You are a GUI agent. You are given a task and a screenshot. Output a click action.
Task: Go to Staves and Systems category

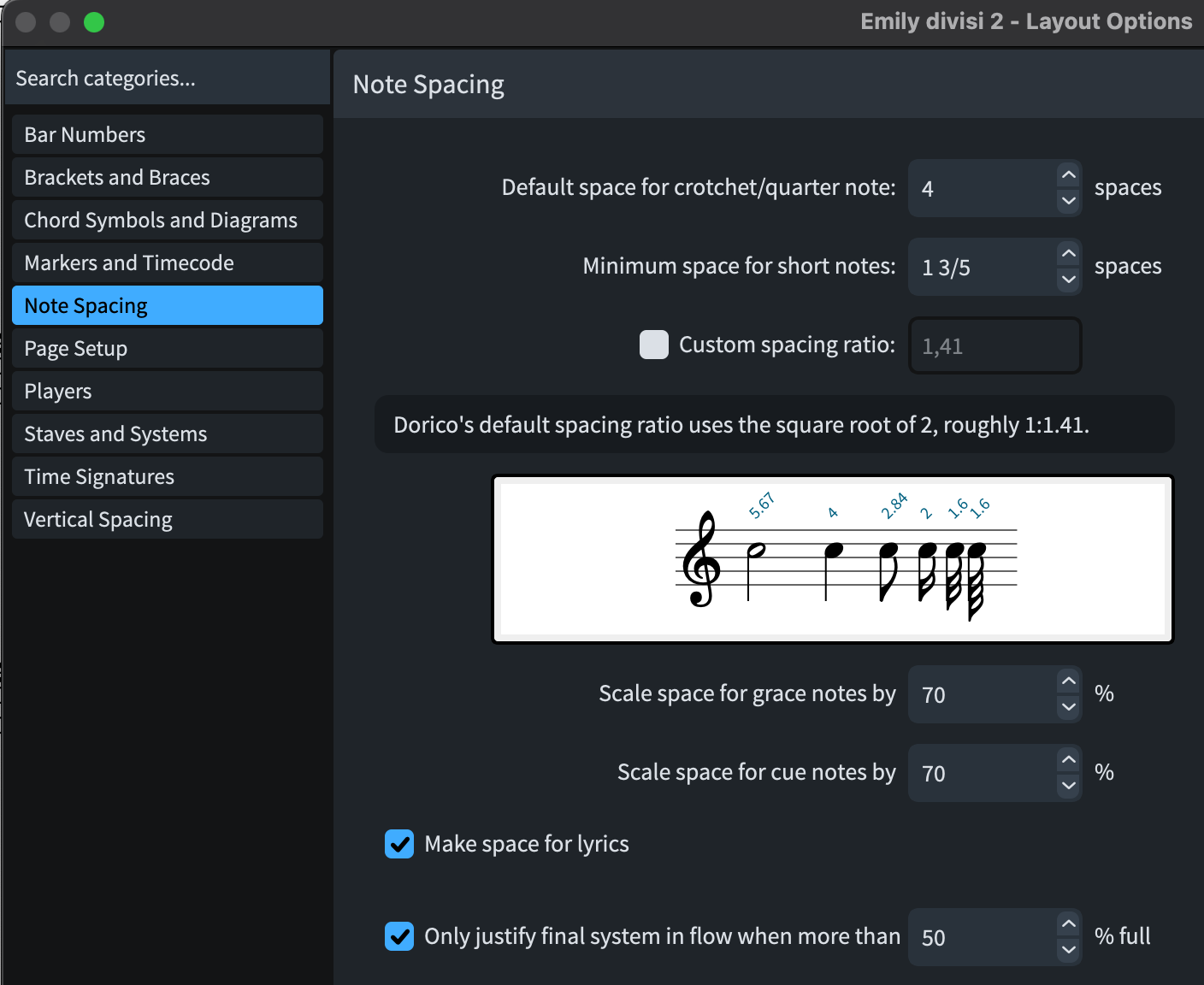pyautogui.click(x=168, y=434)
